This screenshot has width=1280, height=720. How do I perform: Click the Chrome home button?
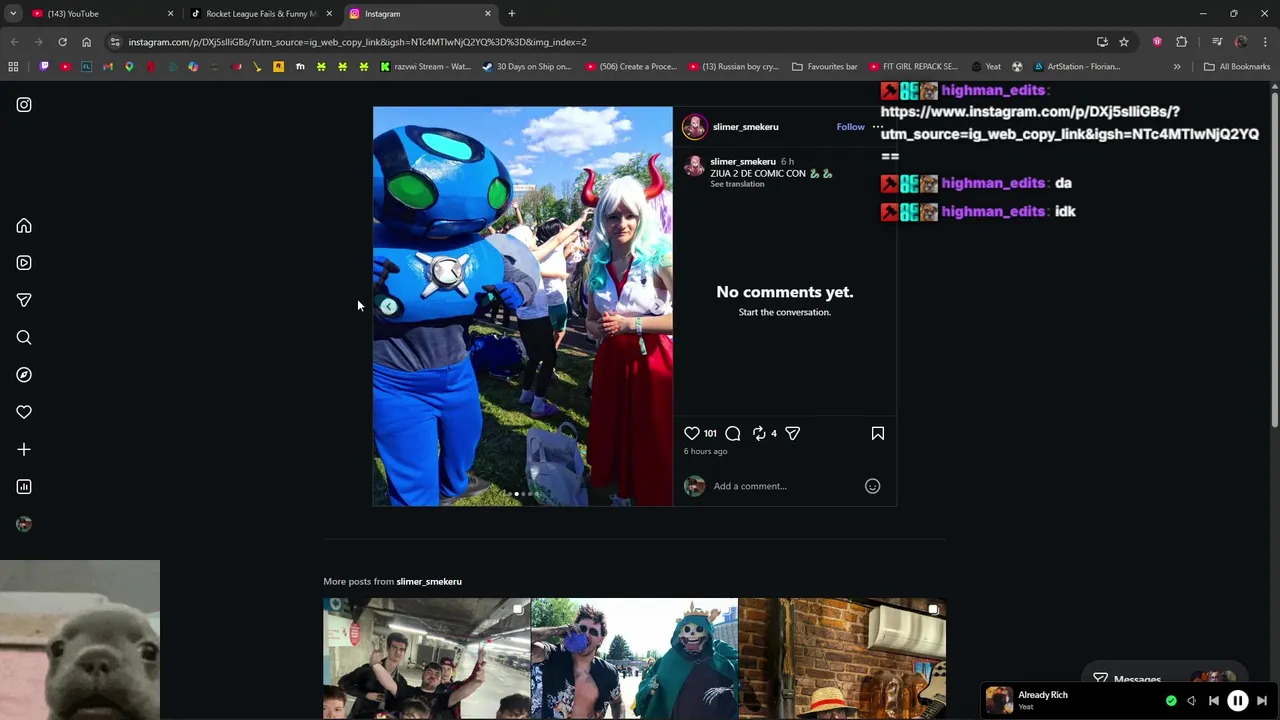coord(86,42)
